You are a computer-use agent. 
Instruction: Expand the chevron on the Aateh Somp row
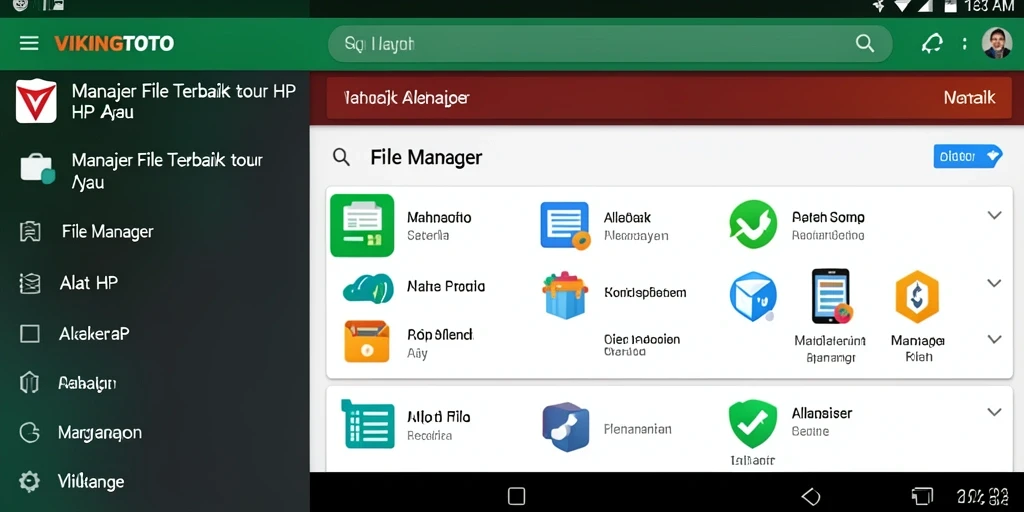994,215
